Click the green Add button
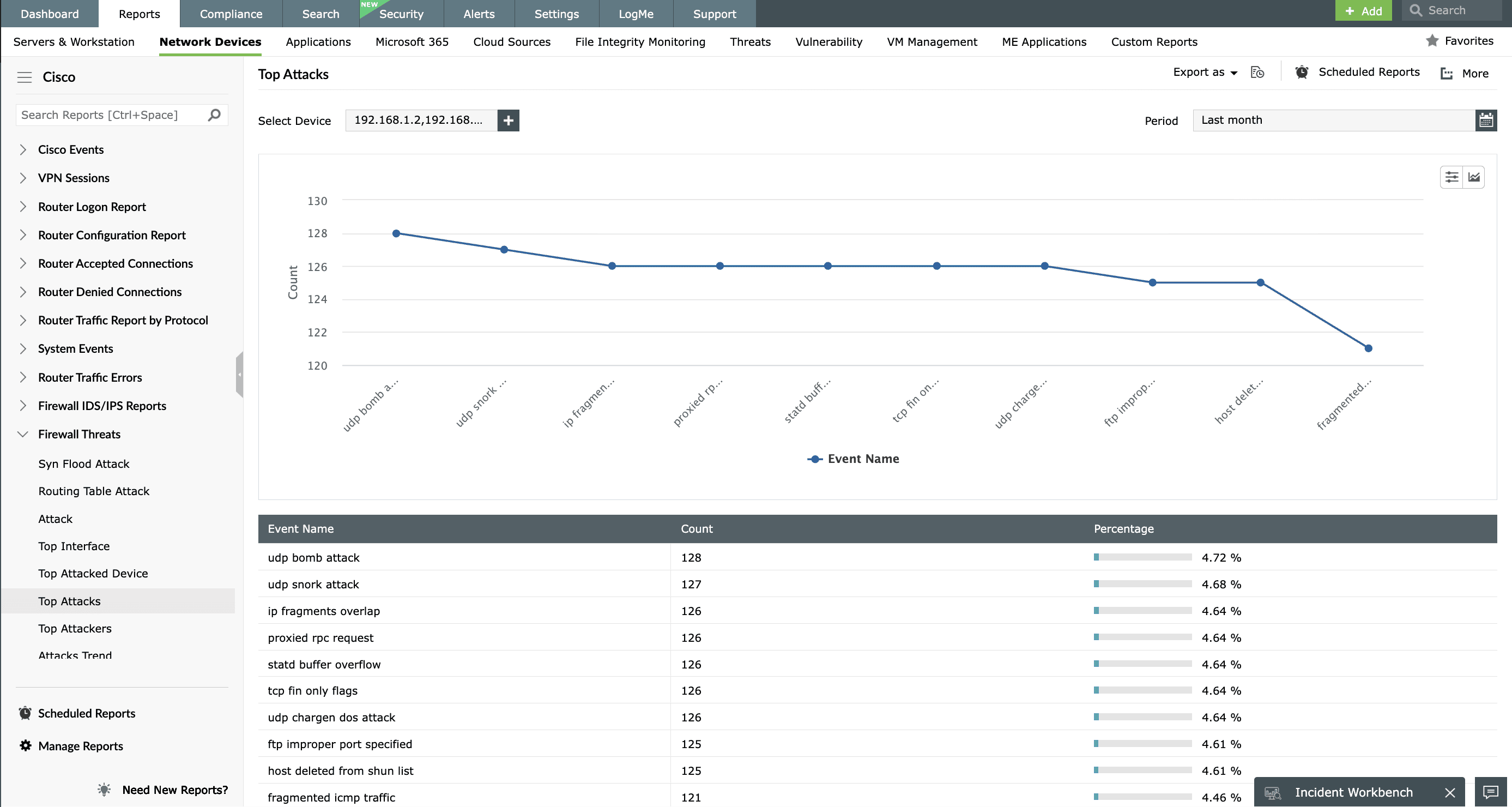The width and height of the screenshot is (1512, 807). coord(1363,10)
